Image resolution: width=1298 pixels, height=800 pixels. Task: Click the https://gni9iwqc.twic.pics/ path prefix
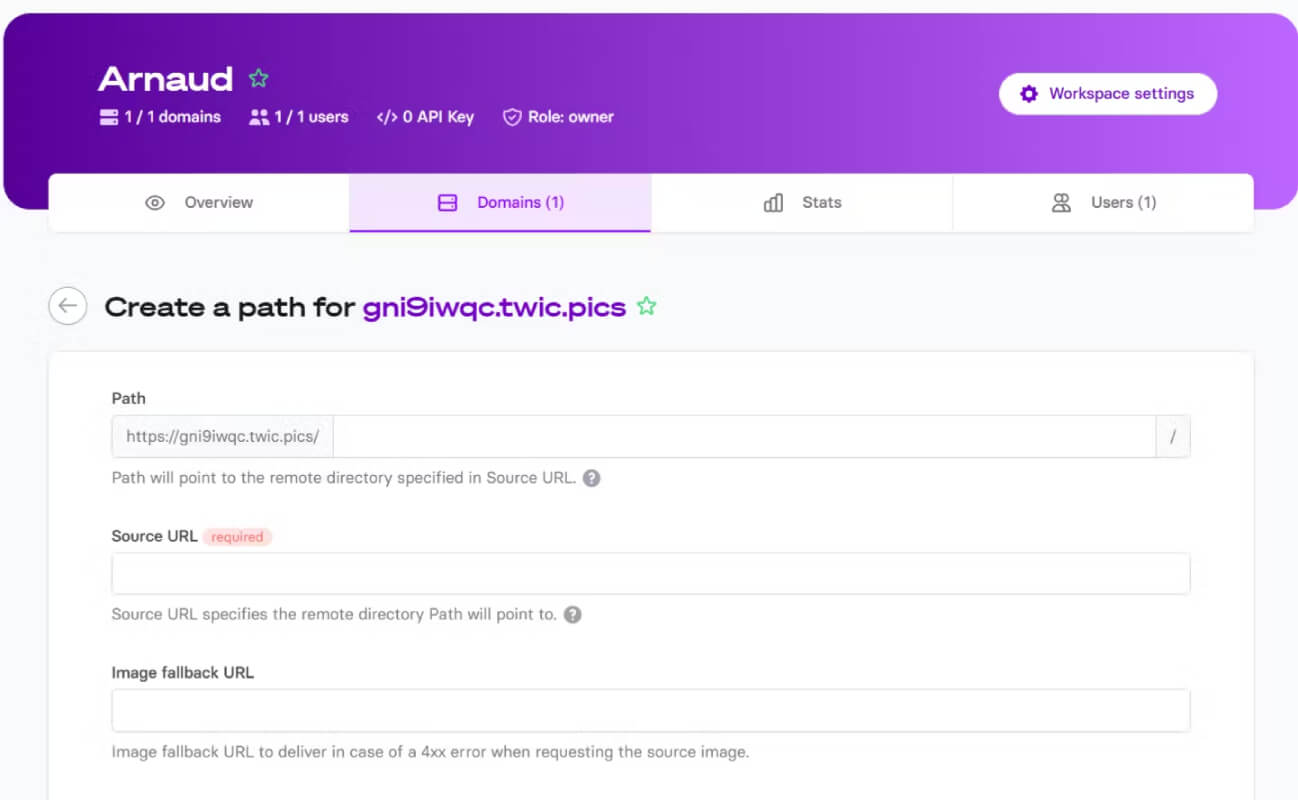[x=223, y=437]
